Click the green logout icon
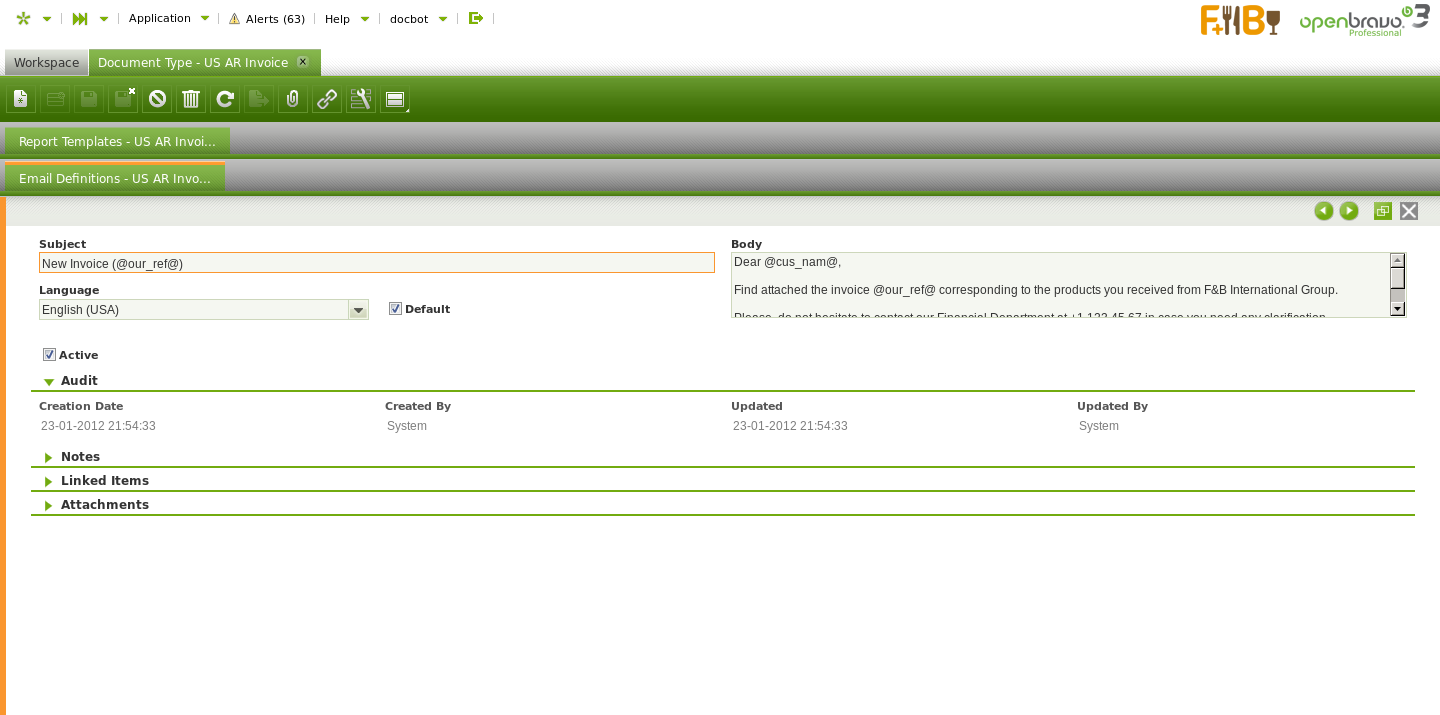The image size is (1440, 715). 476,18
